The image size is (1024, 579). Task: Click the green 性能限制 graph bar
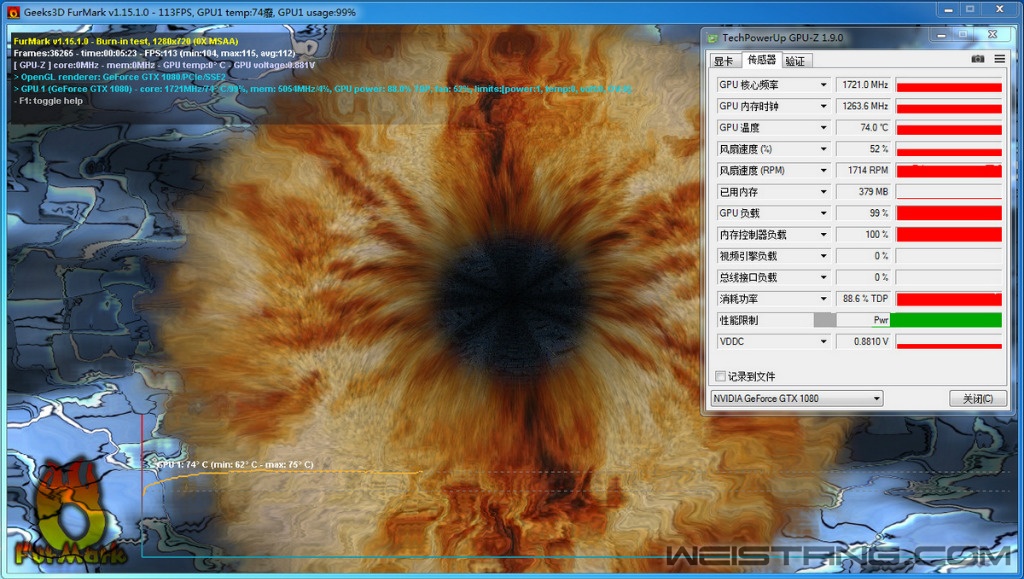[x=946, y=320]
